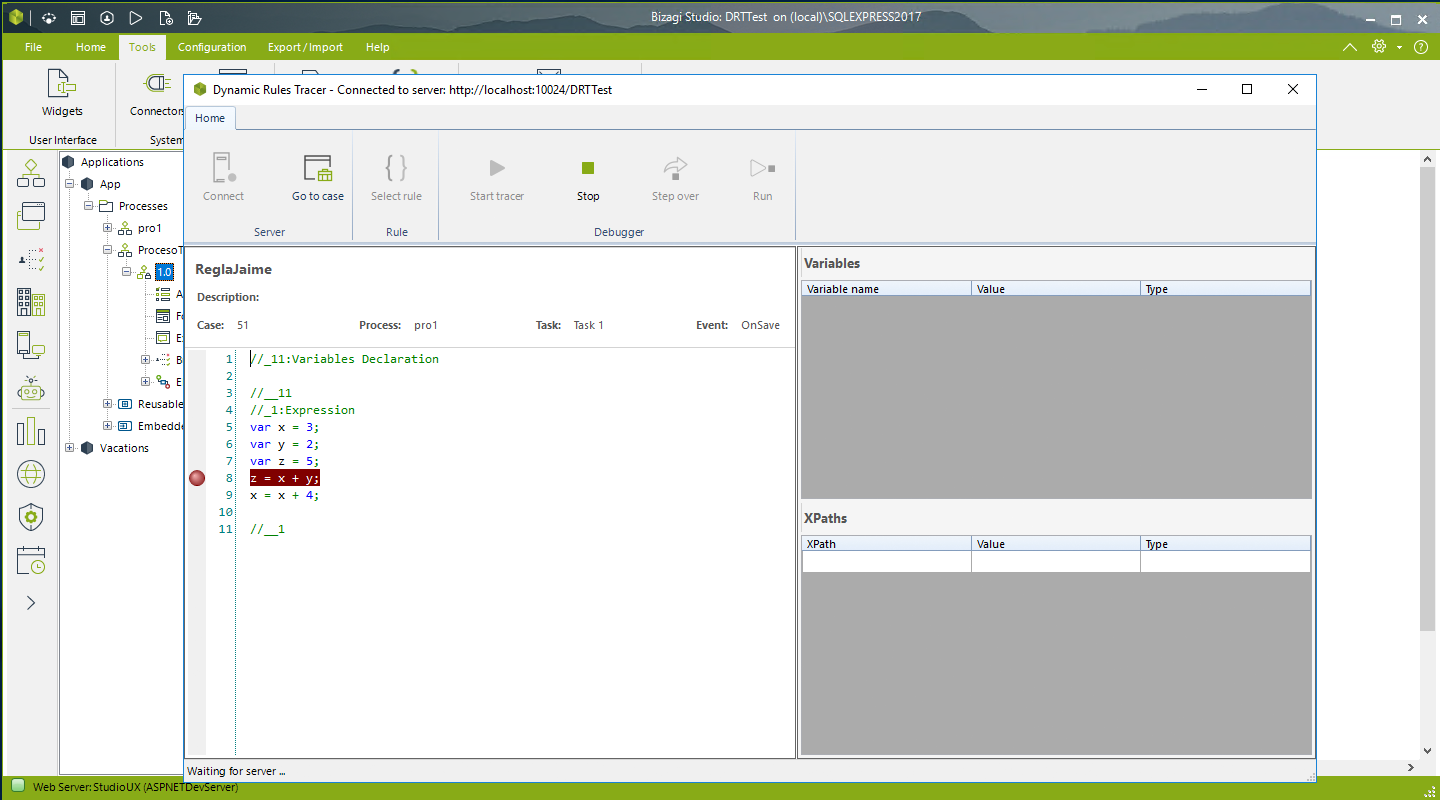Open the calendar clock scheduler icon
Screen dimensions: 1440x800
(31, 560)
